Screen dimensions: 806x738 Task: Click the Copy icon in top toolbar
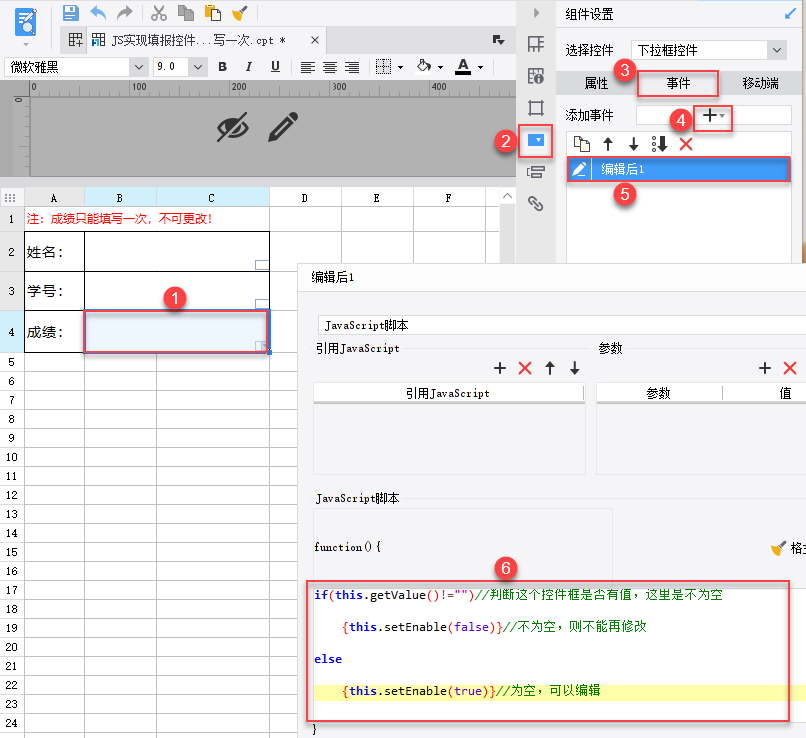(x=186, y=13)
